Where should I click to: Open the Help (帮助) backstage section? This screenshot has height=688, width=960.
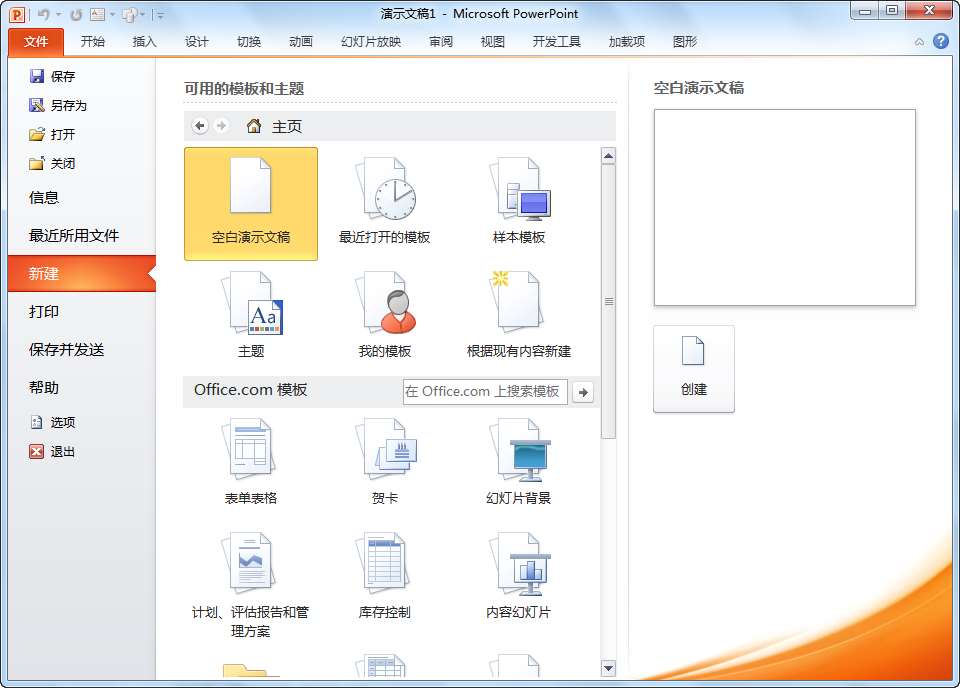[82, 387]
